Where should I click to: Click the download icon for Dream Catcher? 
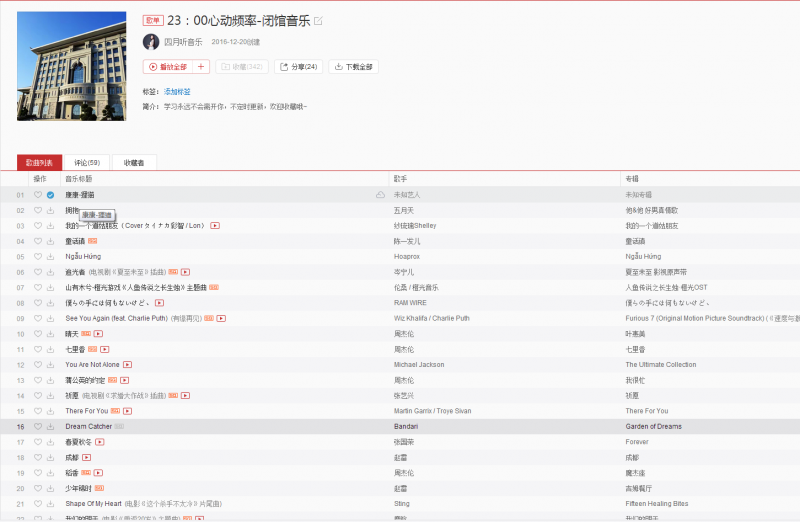coord(50,426)
